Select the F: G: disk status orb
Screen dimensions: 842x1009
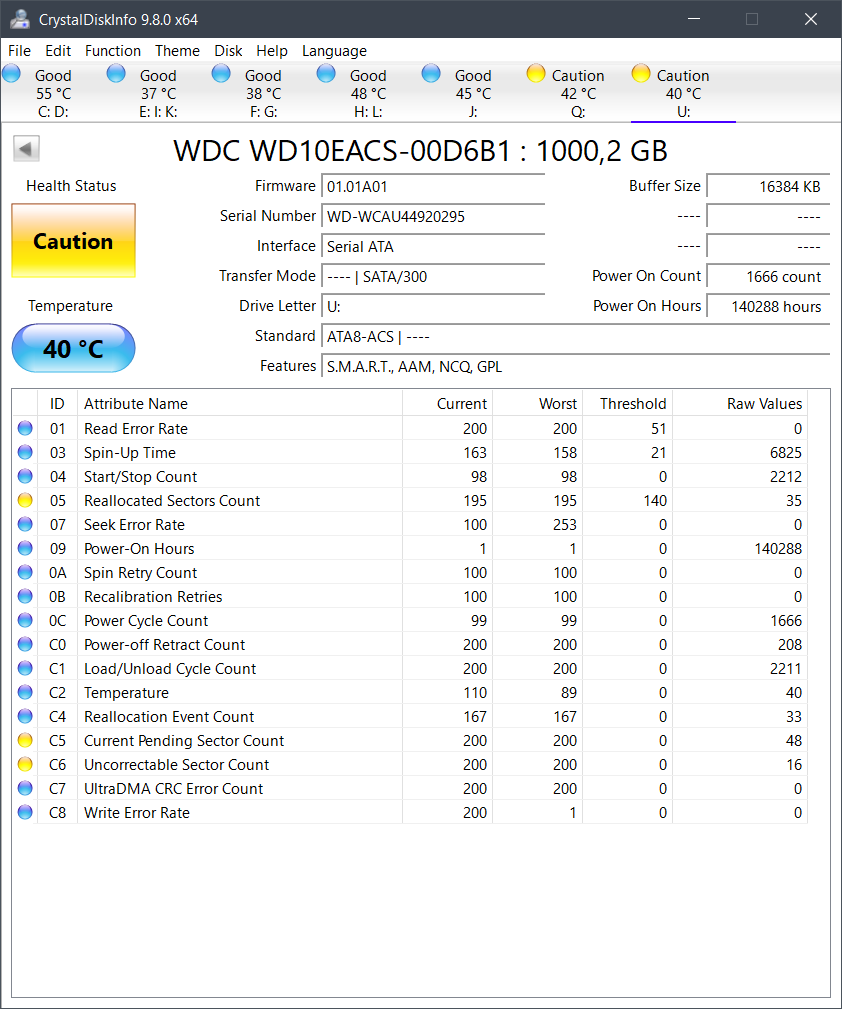pyautogui.click(x=221, y=74)
